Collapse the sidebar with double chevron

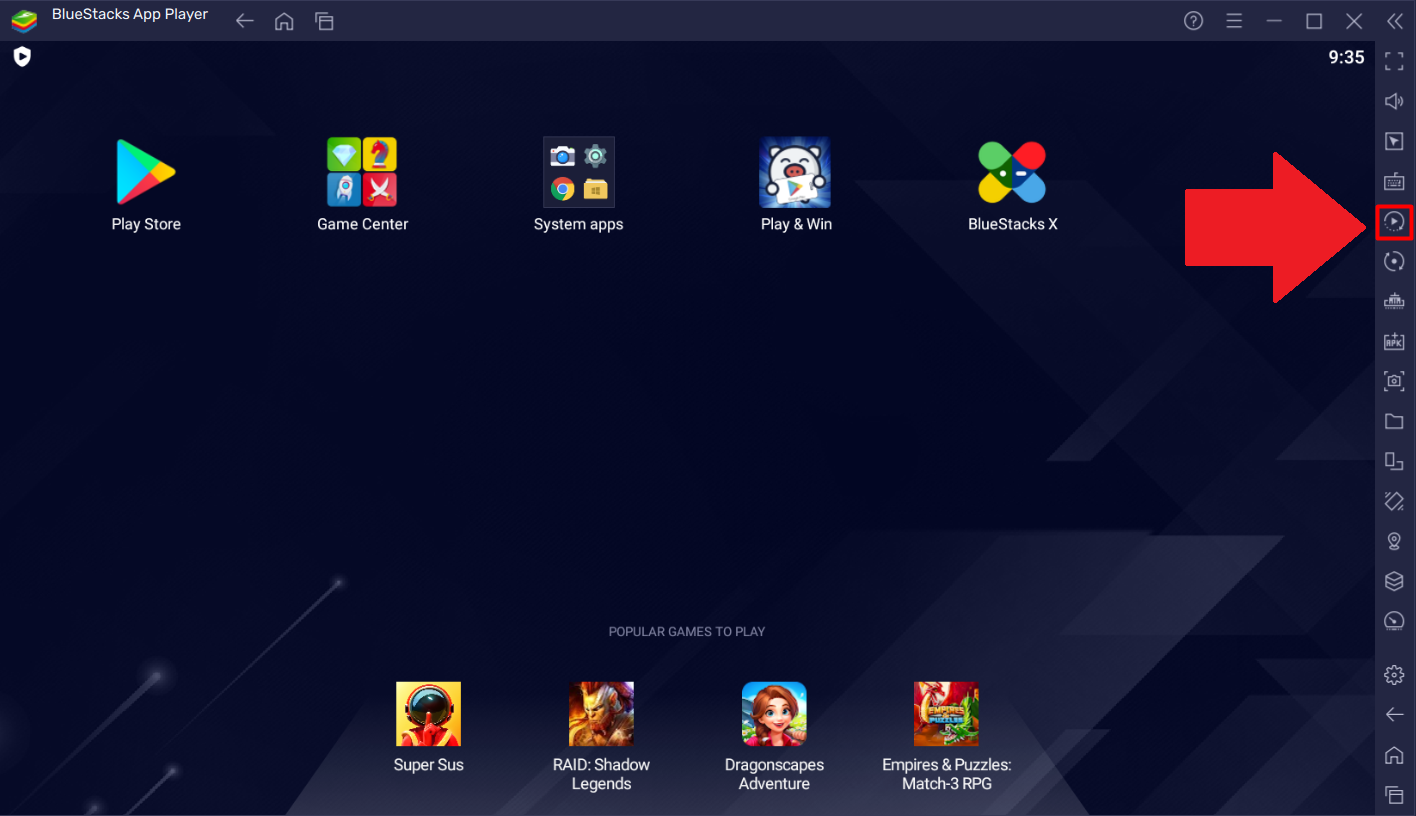pyautogui.click(x=1394, y=21)
